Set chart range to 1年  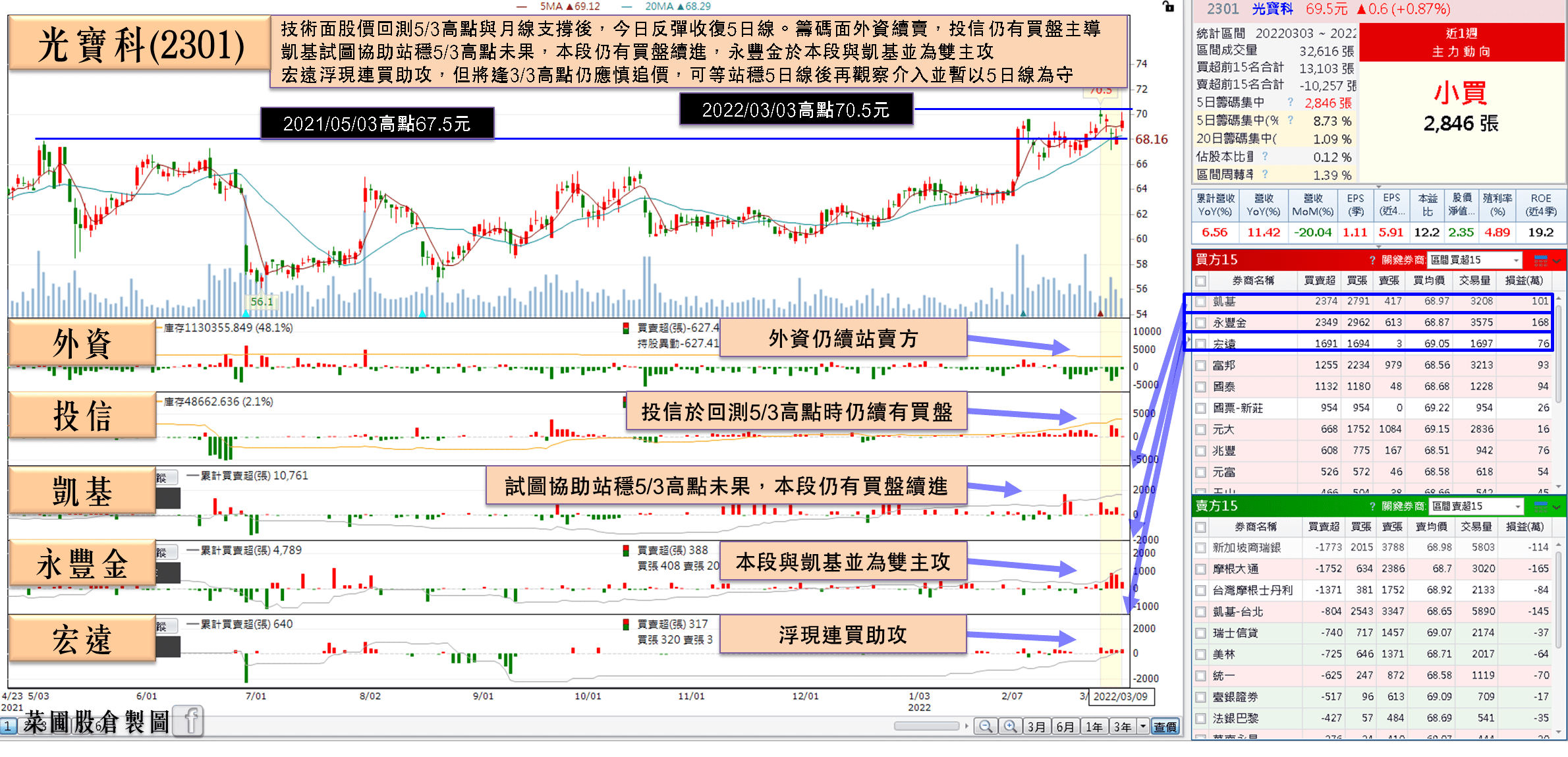point(1094,727)
